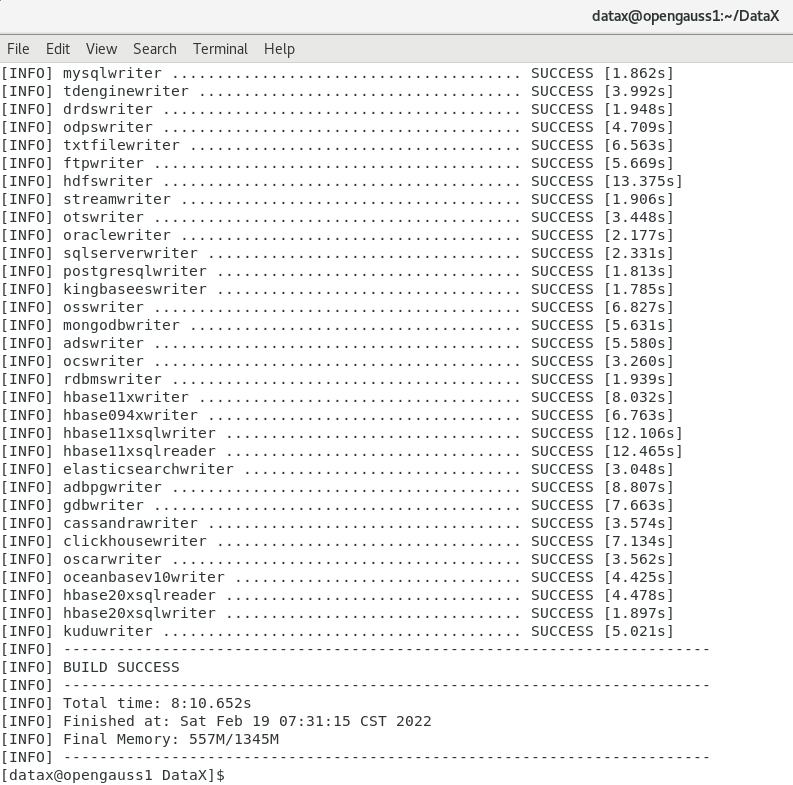Click SUCCESS status on the kuduwriter row
The image size is (793, 785).
(x=562, y=631)
